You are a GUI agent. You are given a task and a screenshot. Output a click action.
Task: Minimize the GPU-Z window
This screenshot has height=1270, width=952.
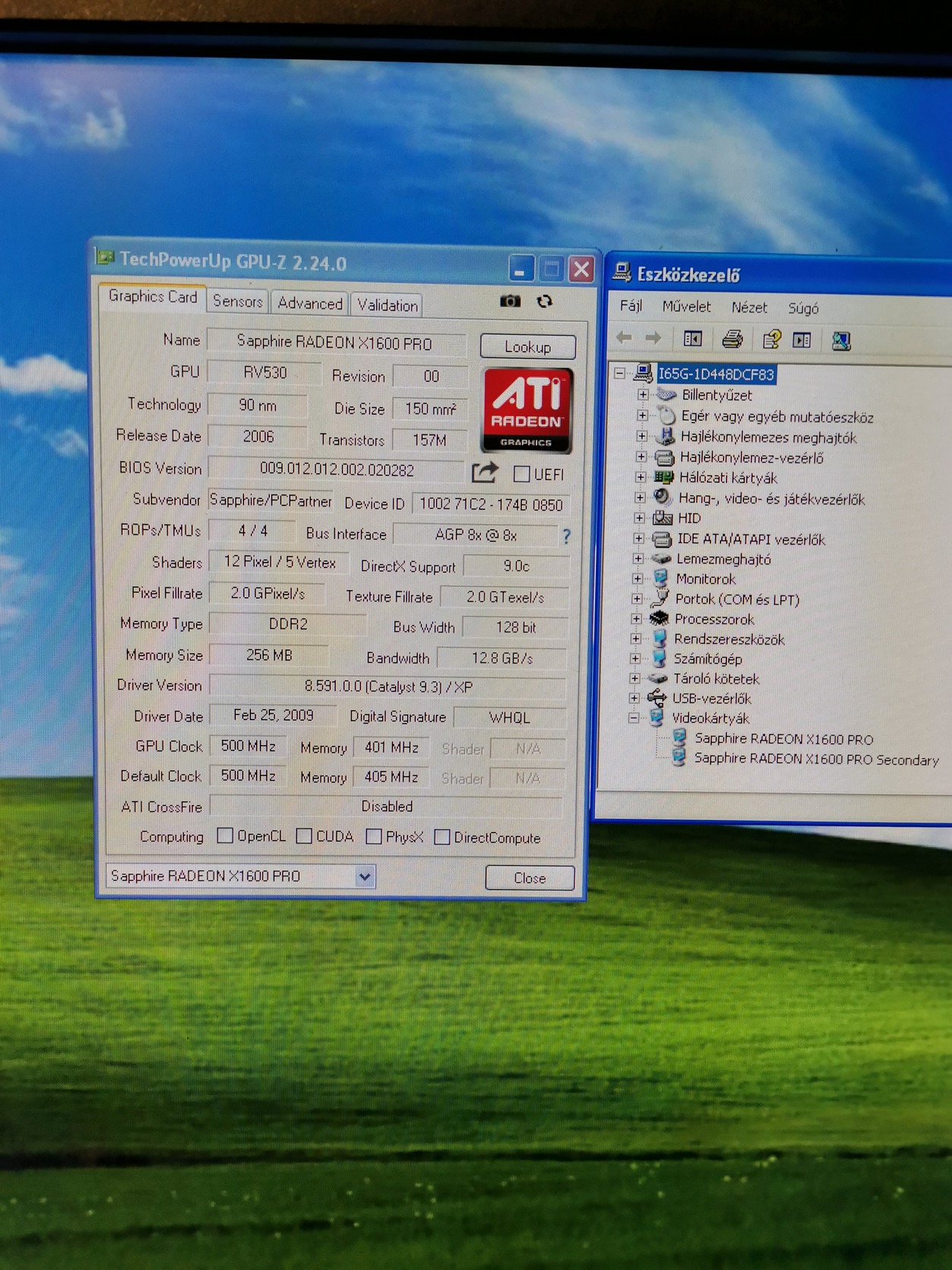pos(521,269)
